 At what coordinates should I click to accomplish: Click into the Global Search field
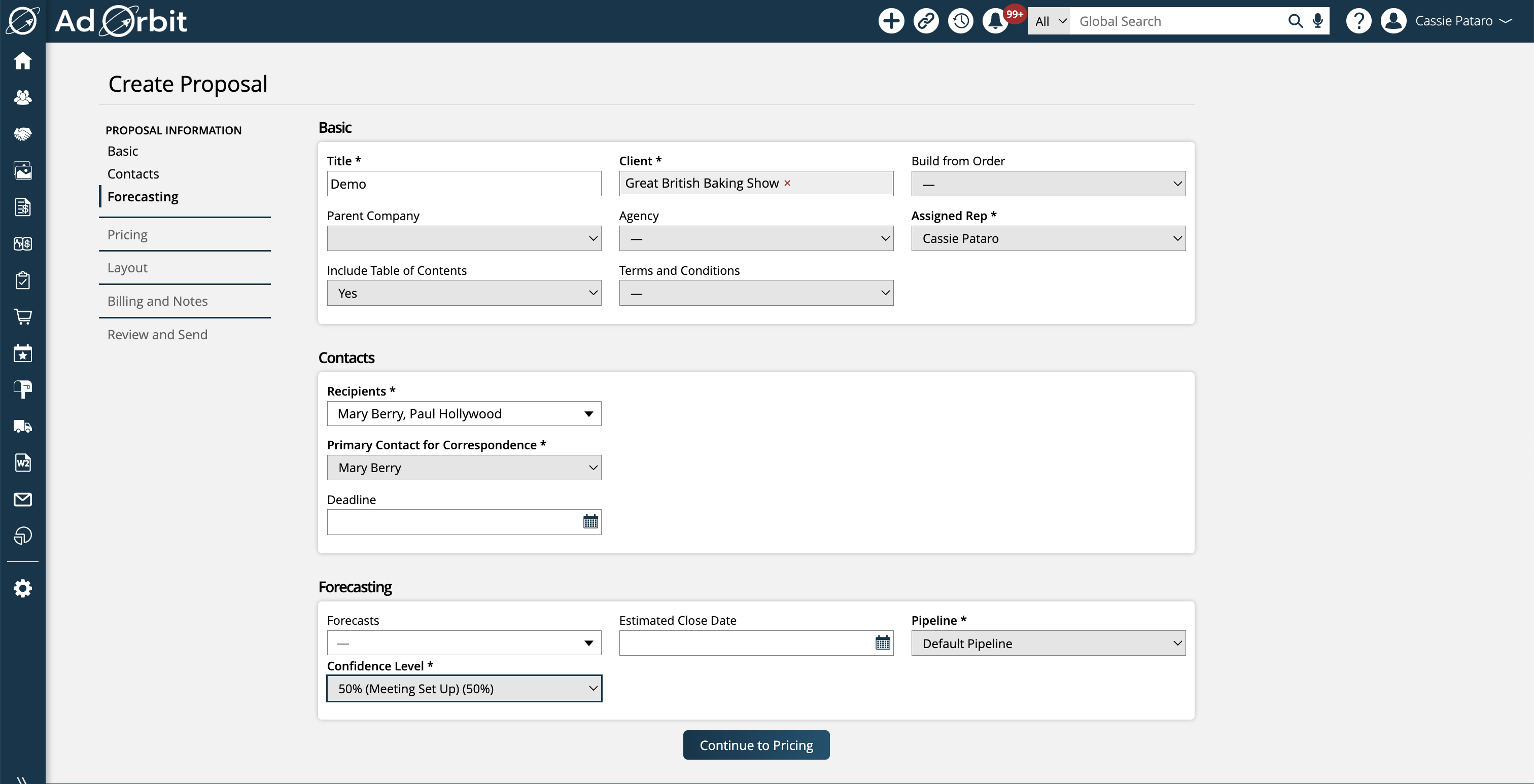[1178, 21]
